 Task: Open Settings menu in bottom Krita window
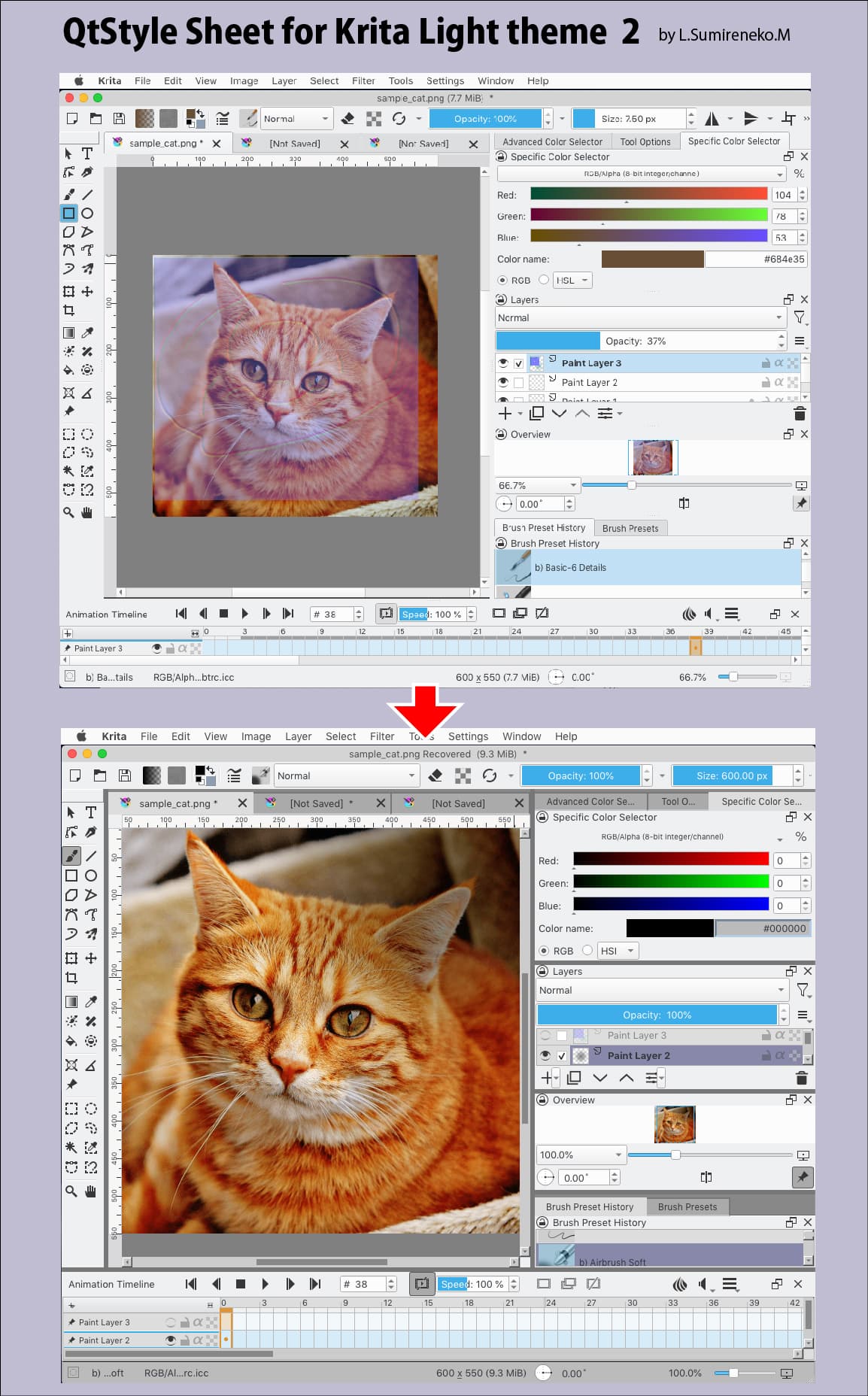pyautogui.click(x=468, y=736)
